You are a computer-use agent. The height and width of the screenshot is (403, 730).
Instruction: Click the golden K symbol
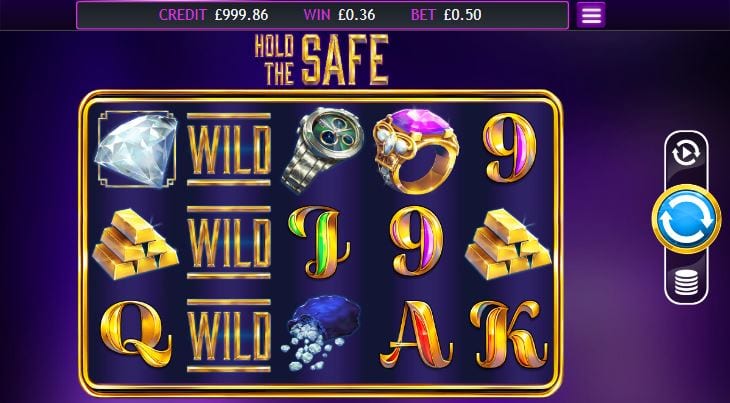(508, 334)
